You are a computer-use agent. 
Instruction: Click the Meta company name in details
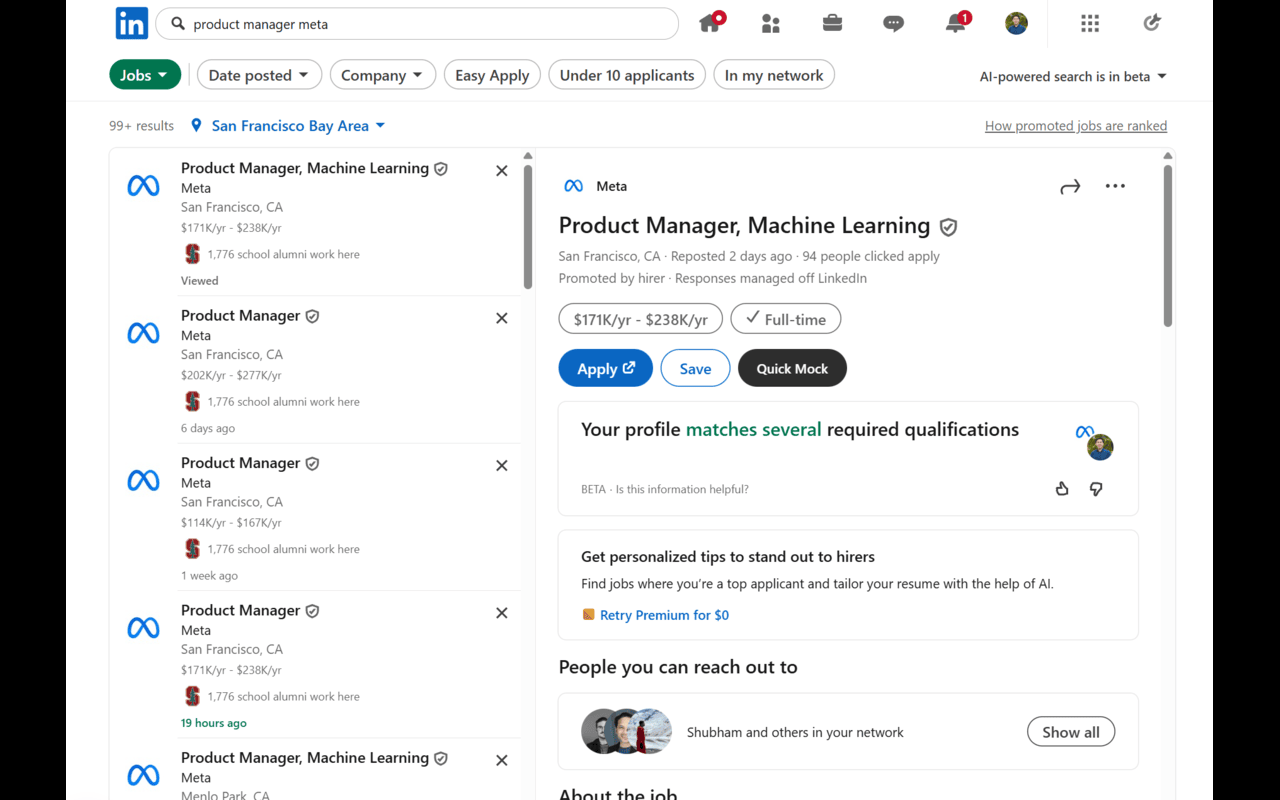611,186
